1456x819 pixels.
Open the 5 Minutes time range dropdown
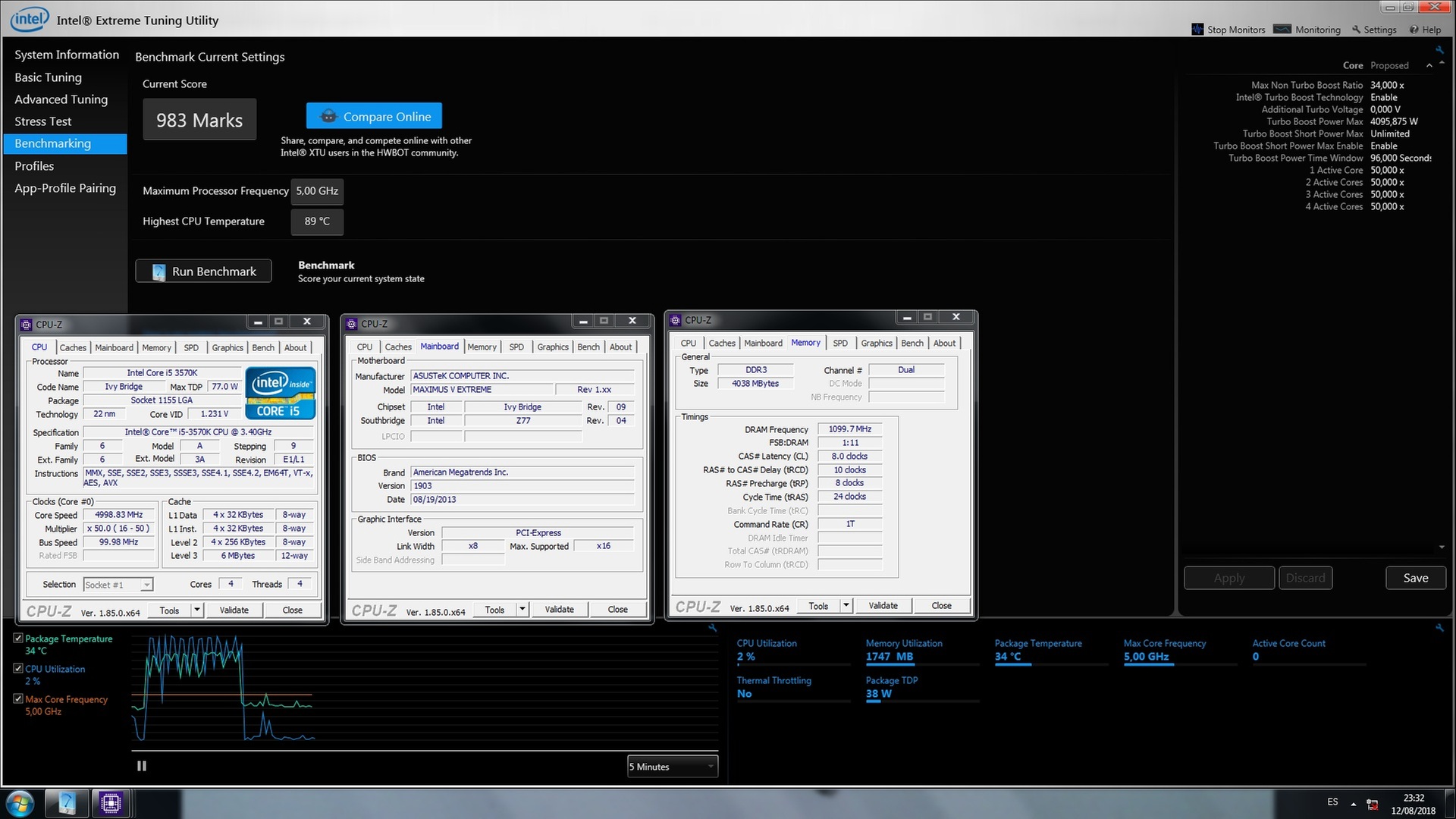(x=673, y=767)
